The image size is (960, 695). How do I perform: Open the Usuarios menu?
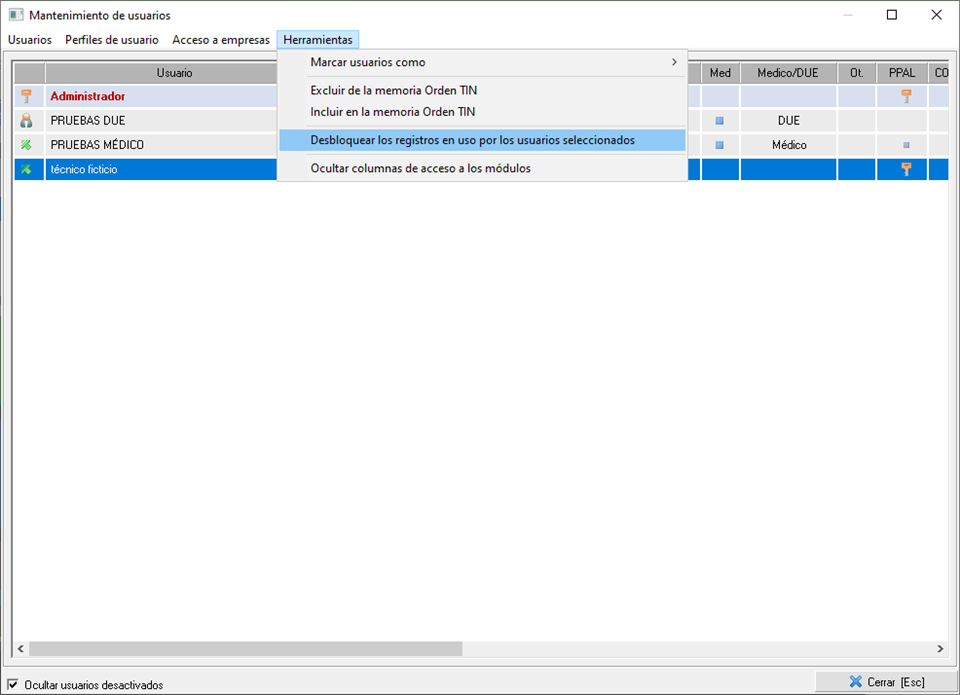[30, 40]
